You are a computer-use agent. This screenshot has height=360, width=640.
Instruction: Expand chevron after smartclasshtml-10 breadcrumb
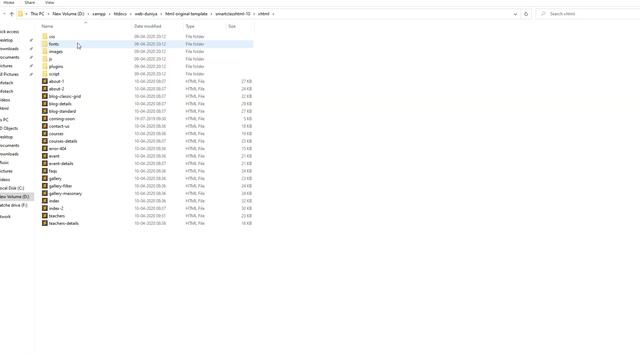tap(254, 14)
